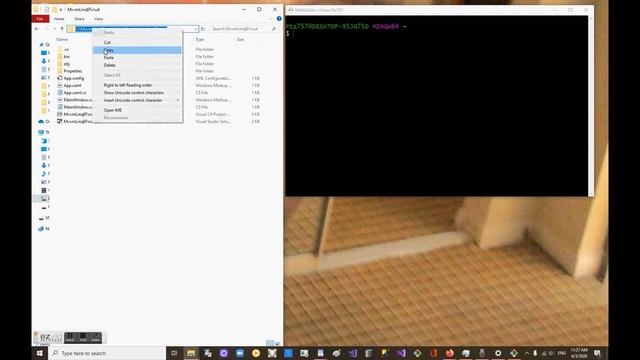The height and width of the screenshot is (360, 640).
Task: Select the obj folder
Action: pyautogui.click(x=67, y=64)
